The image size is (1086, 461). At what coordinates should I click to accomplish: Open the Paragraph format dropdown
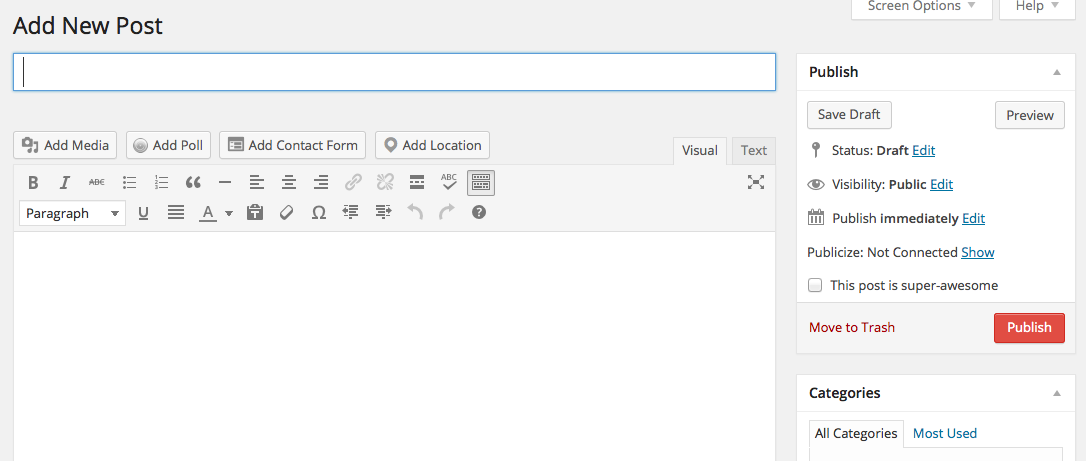pyautogui.click(x=72, y=213)
